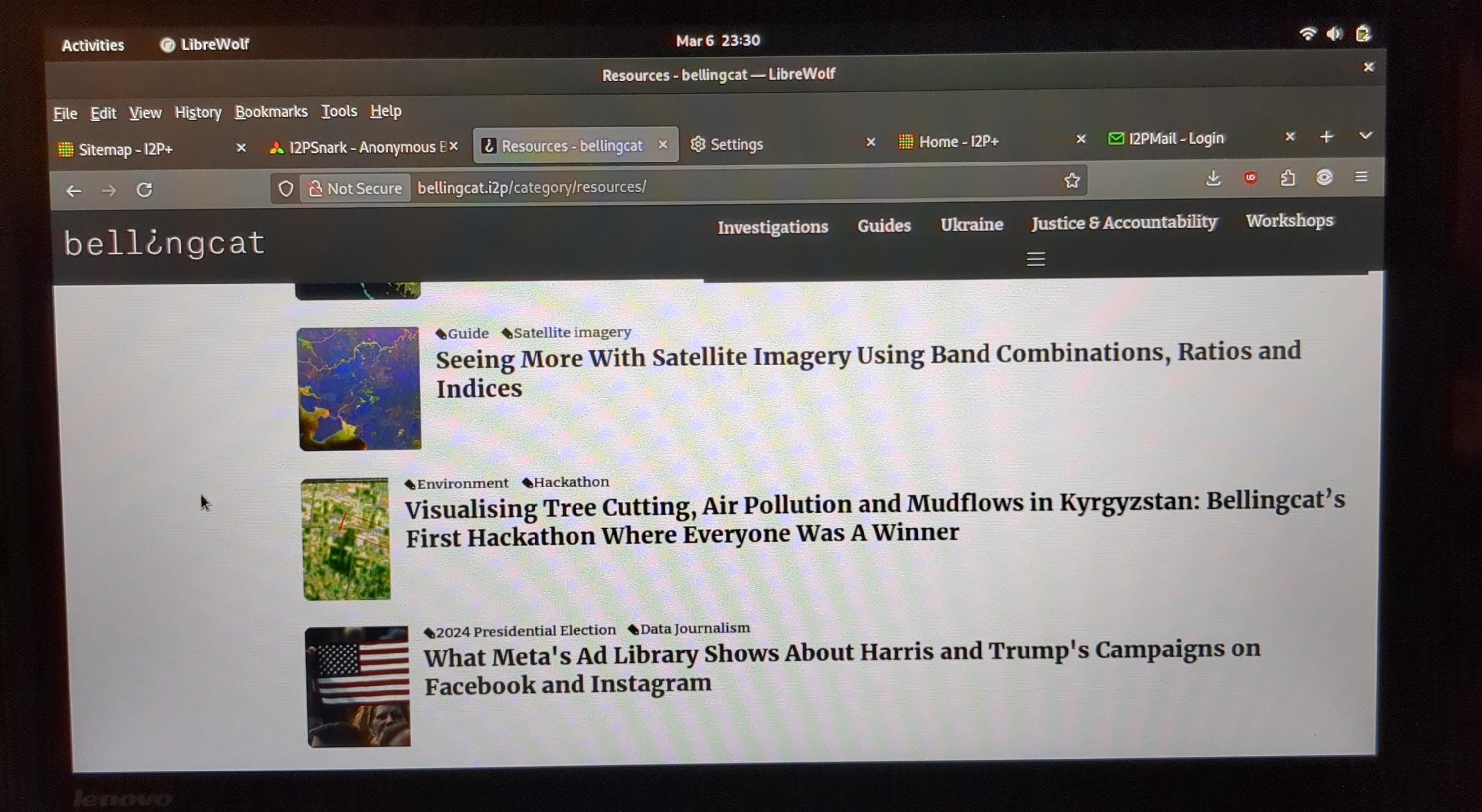Open the bellingcat logo home link

click(x=164, y=244)
